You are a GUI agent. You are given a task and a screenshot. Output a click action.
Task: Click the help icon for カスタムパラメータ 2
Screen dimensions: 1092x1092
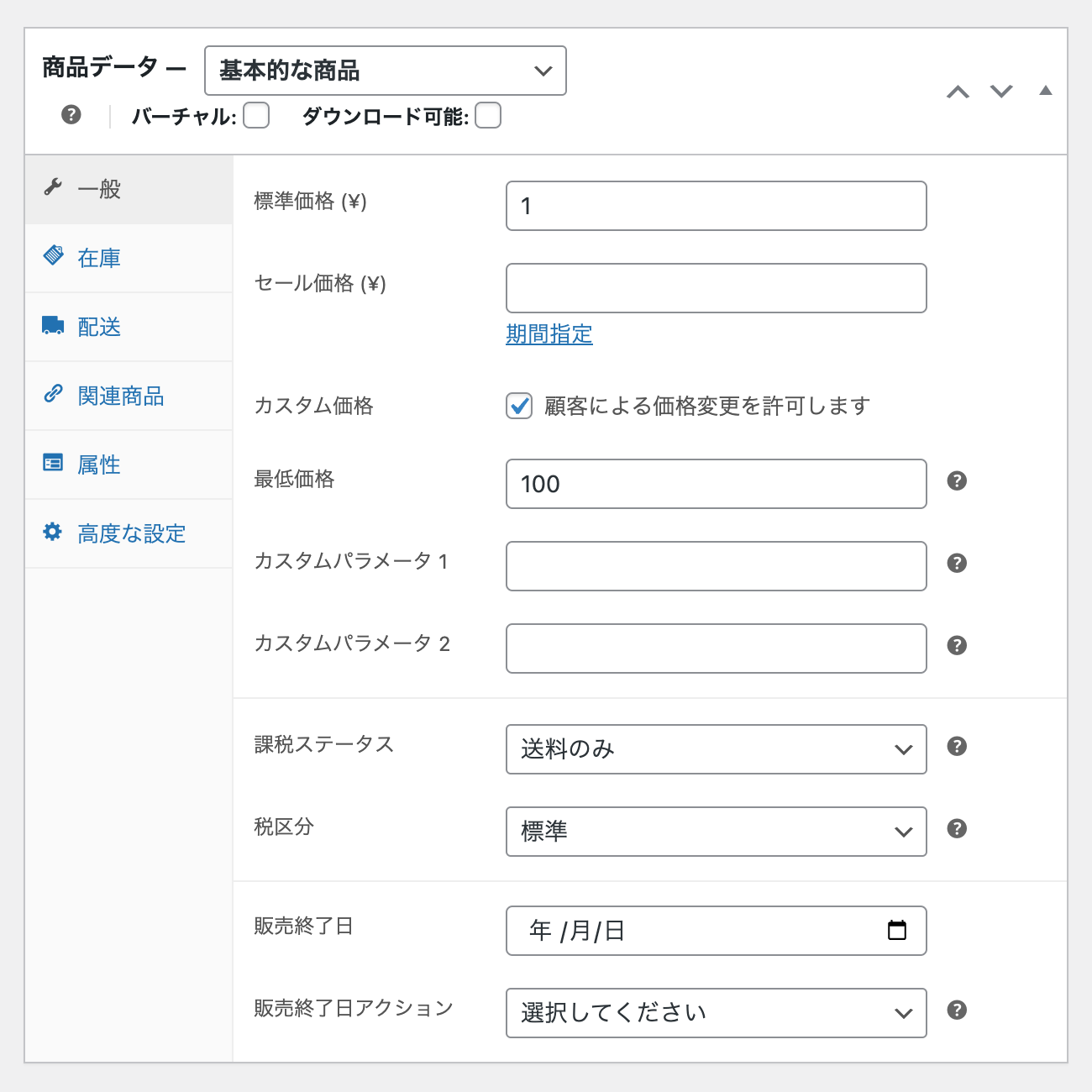coord(957,645)
